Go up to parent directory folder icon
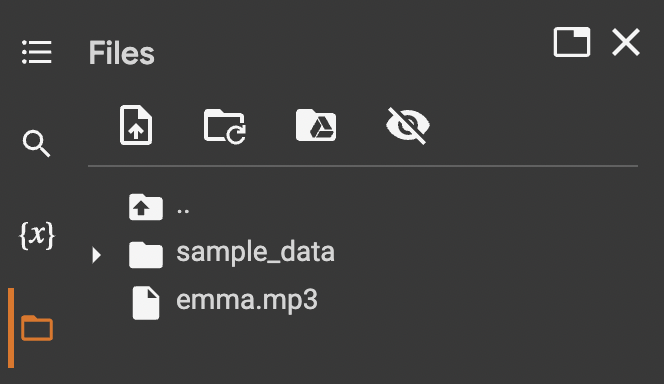664x384 pixels. [x=146, y=207]
